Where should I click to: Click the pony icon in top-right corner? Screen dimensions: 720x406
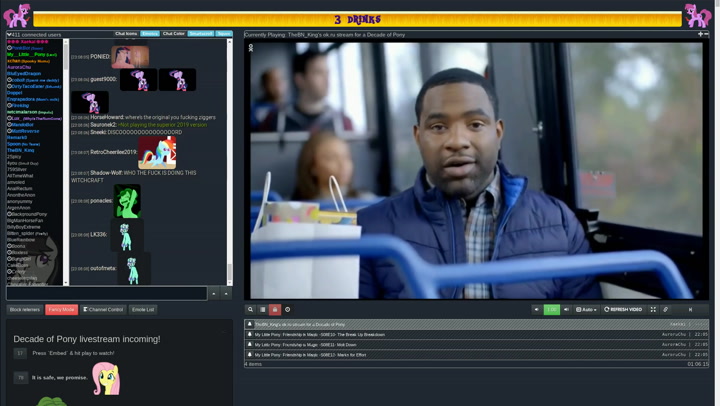[x=697, y=15]
